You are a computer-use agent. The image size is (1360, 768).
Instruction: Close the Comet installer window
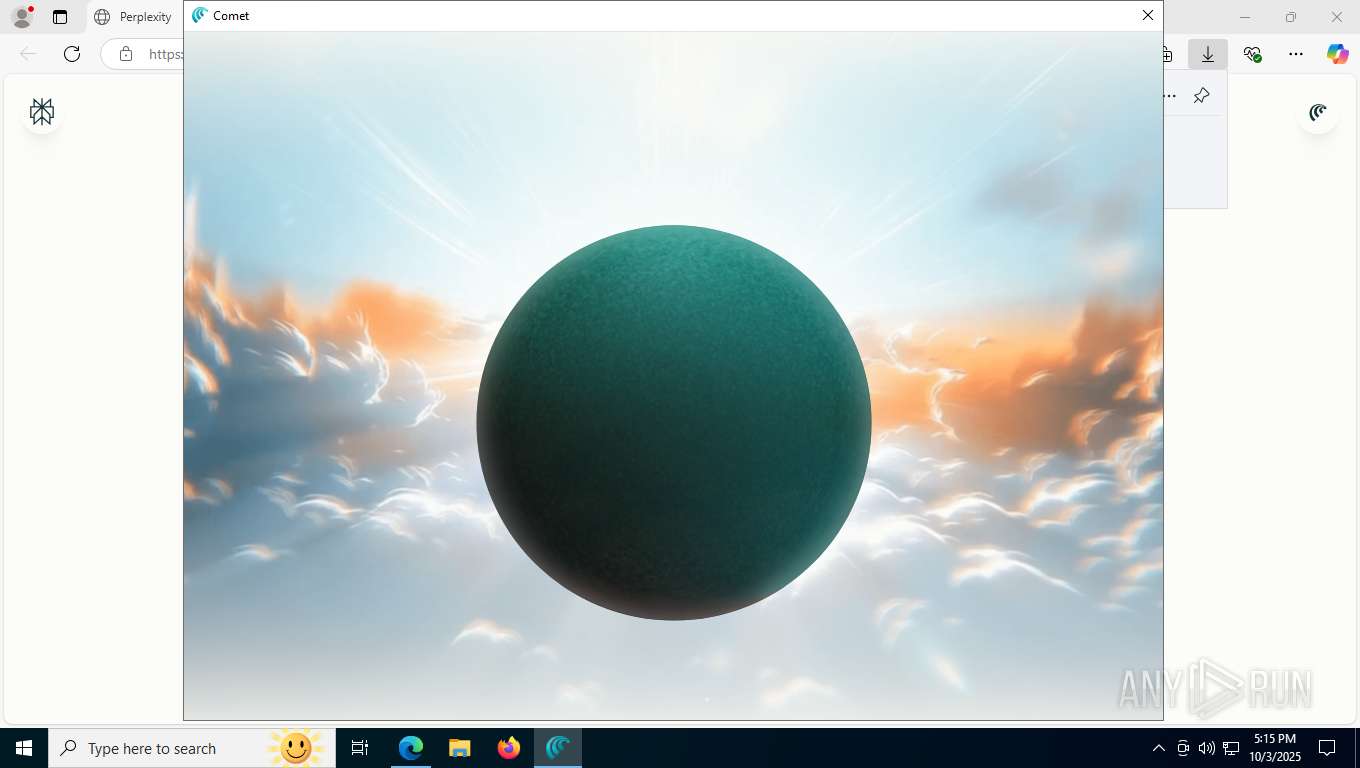pos(1147,15)
